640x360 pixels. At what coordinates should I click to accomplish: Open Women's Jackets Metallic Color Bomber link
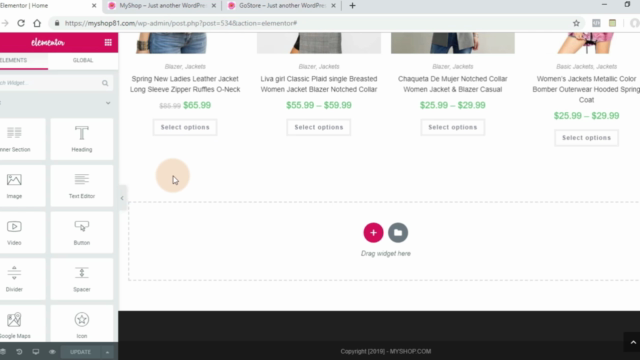point(586,89)
